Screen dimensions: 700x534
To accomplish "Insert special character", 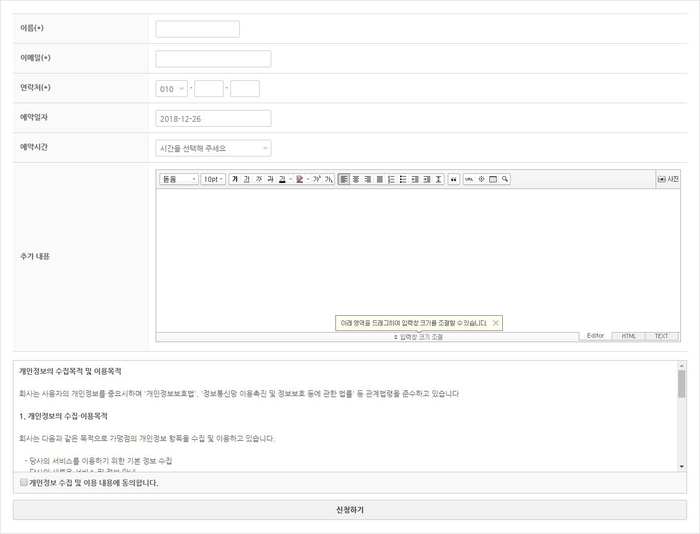I will [481, 179].
